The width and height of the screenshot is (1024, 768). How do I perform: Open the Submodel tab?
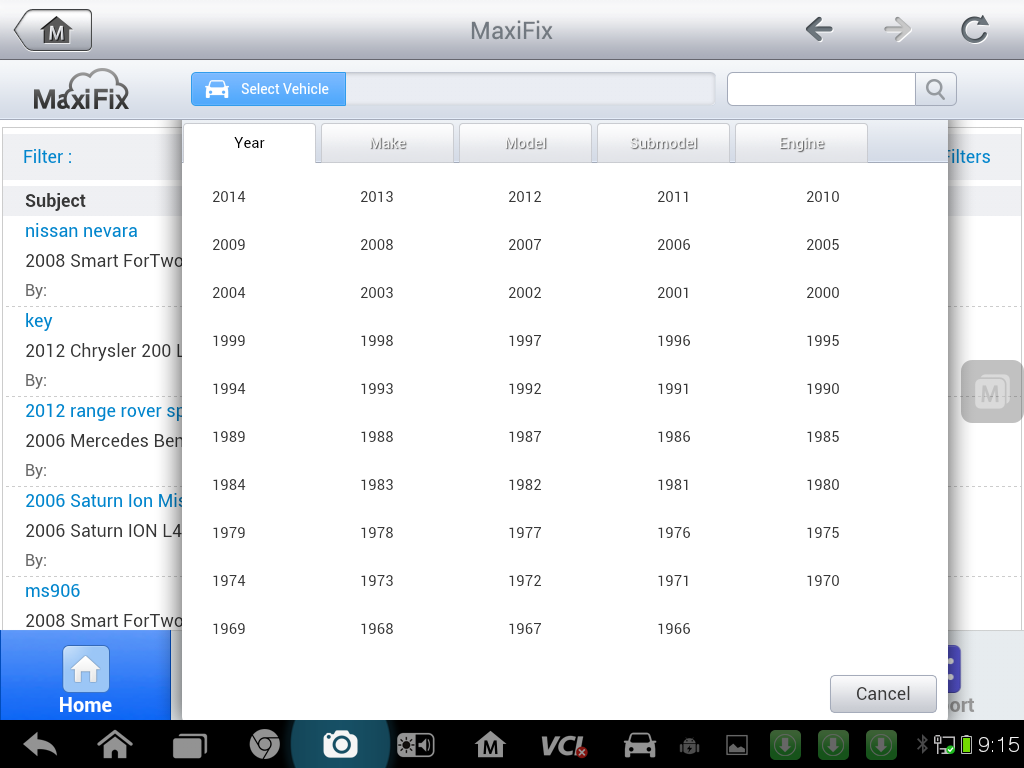click(664, 143)
